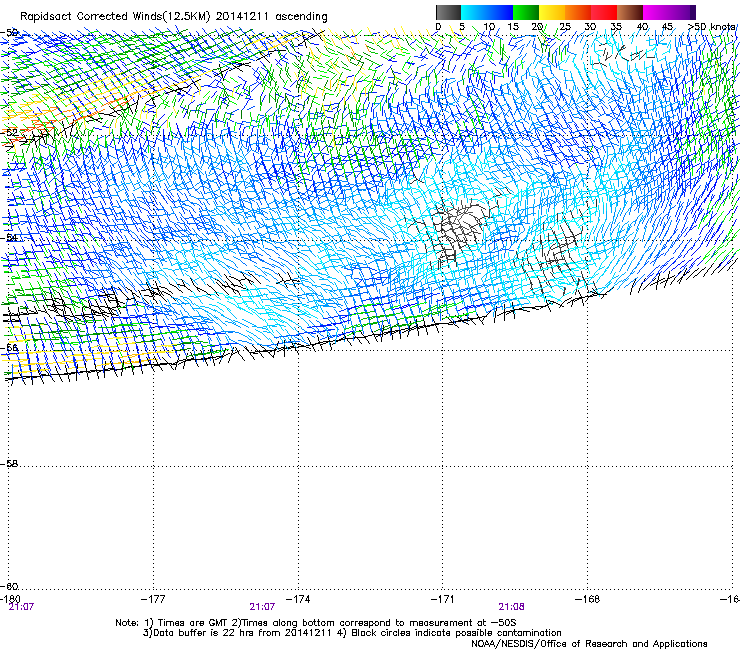Click the '-54' latitude axis label
The width and height of the screenshot is (740, 650).
tap(9, 237)
